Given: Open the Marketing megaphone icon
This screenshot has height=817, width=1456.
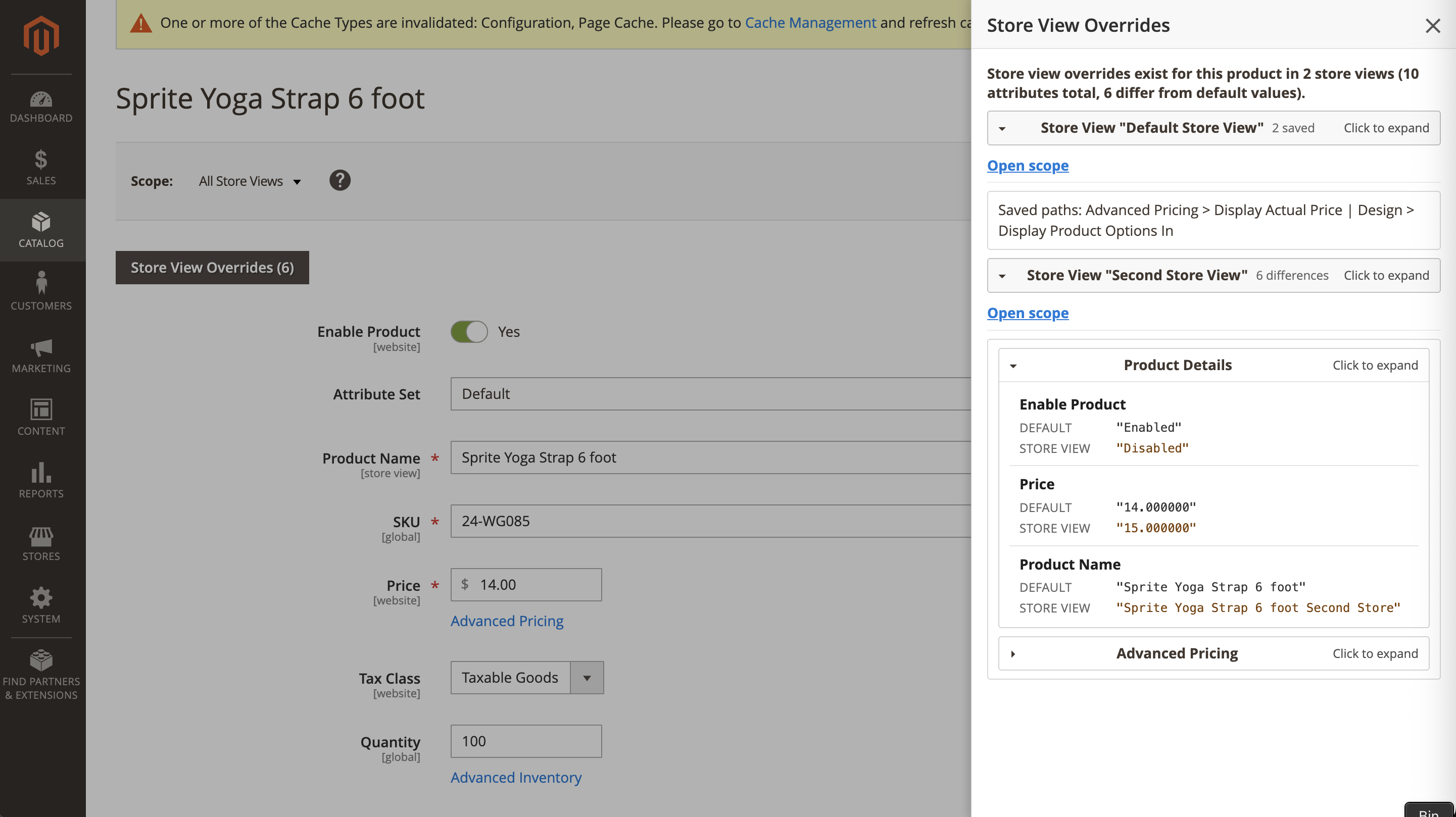Looking at the screenshot, I should [41, 347].
